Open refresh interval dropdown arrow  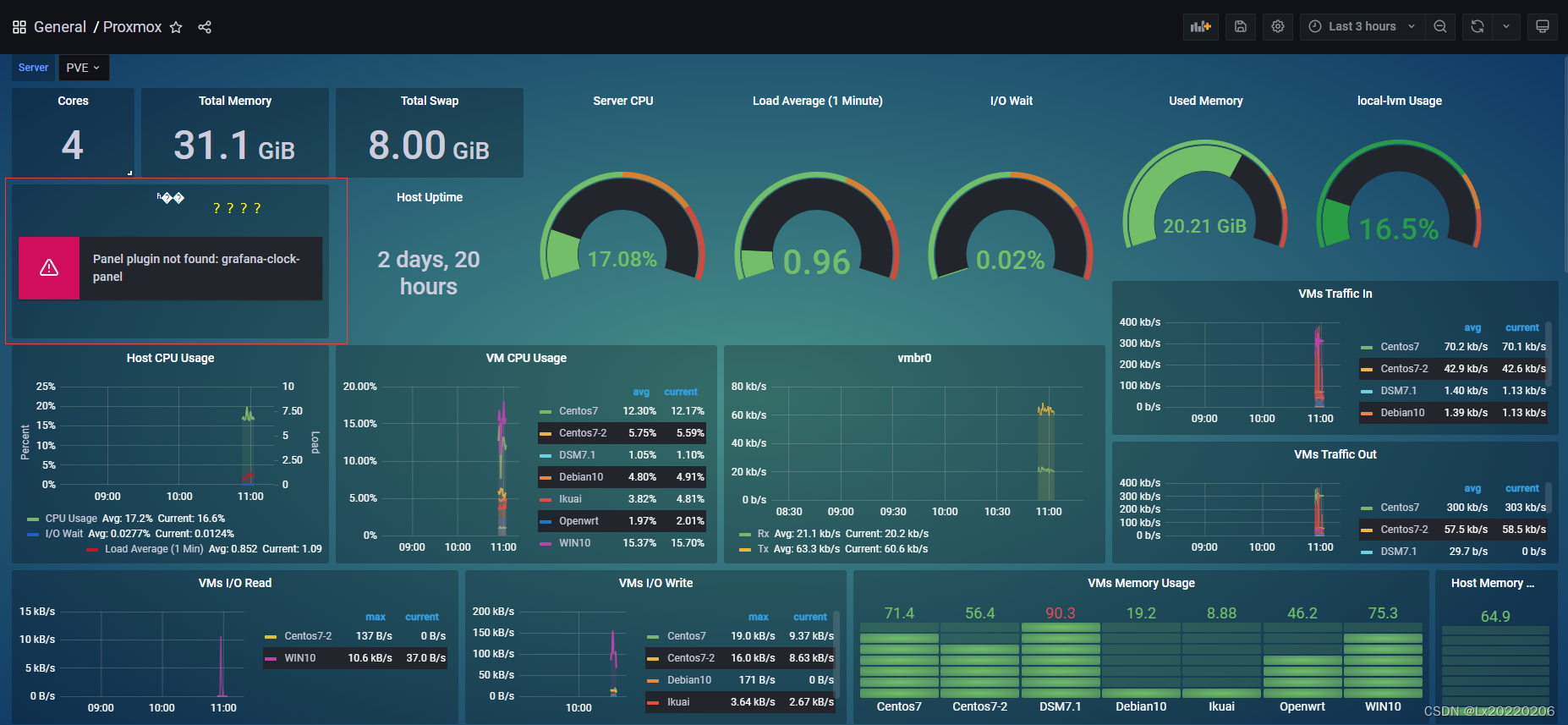coord(1506,26)
